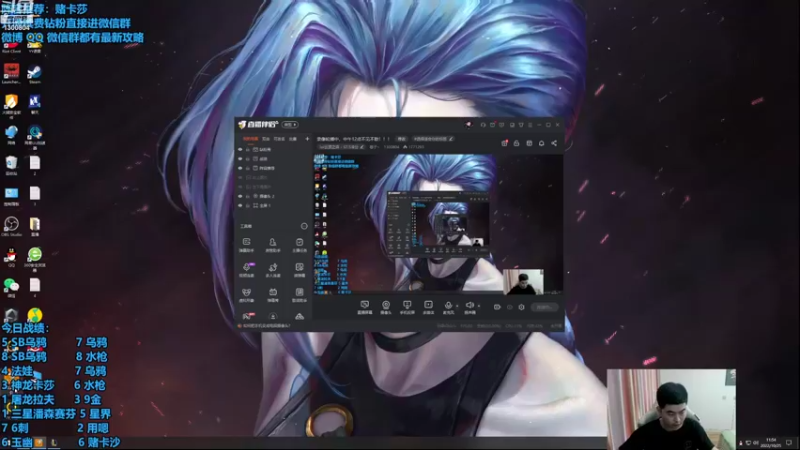The height and width of the screenshot is (450, 800).
Task: Toggle lock on 摄像头 2 source
Action: (x=248, y=196)
